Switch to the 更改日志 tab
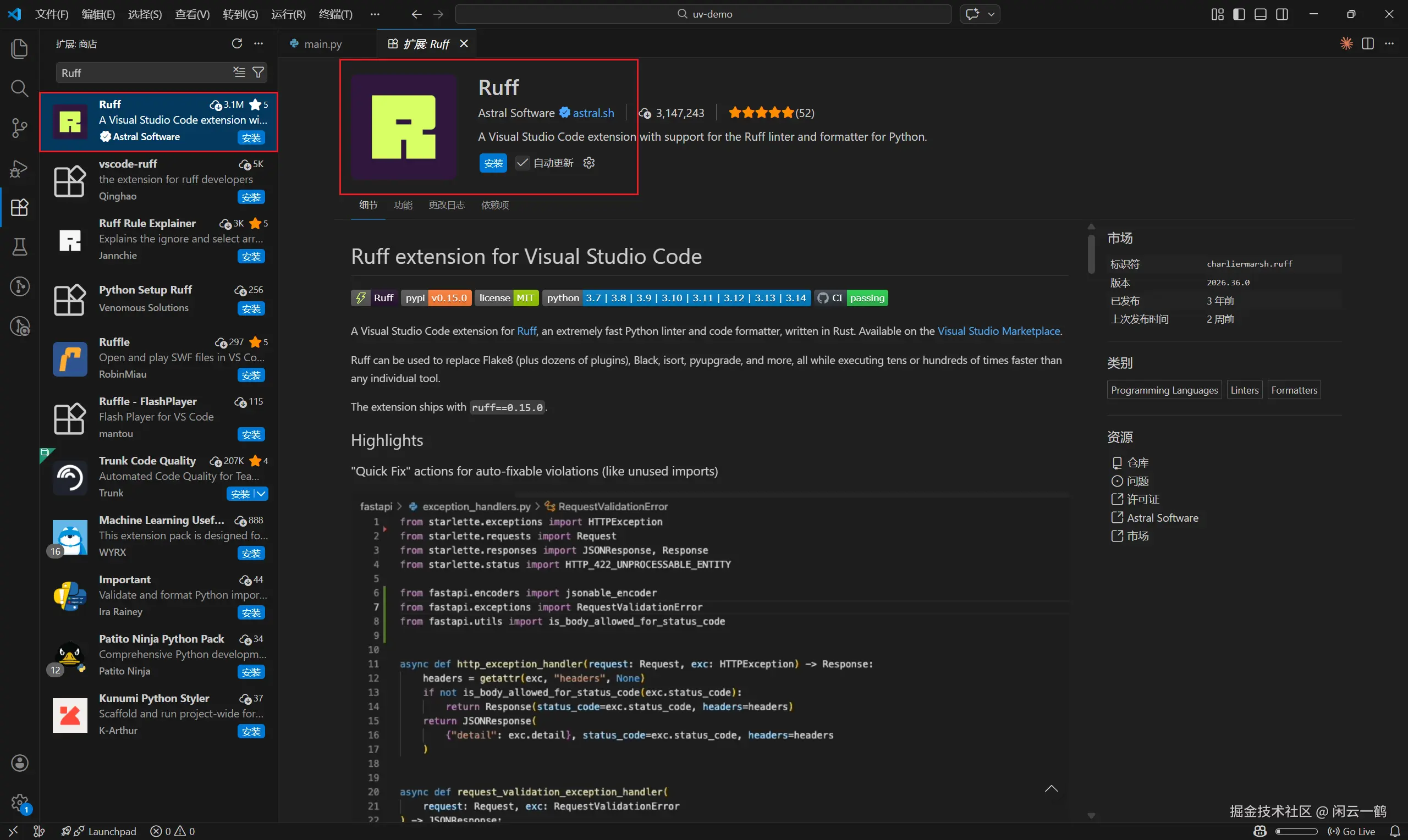 pyautogui.click(x=446, y=205)
